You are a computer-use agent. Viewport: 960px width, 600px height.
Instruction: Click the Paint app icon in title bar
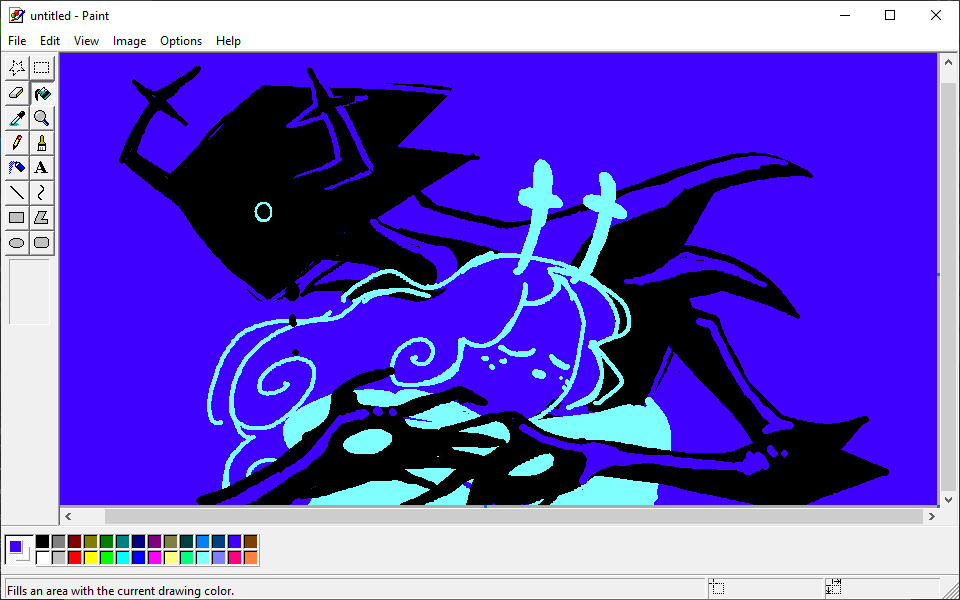(x=17, y=15)
